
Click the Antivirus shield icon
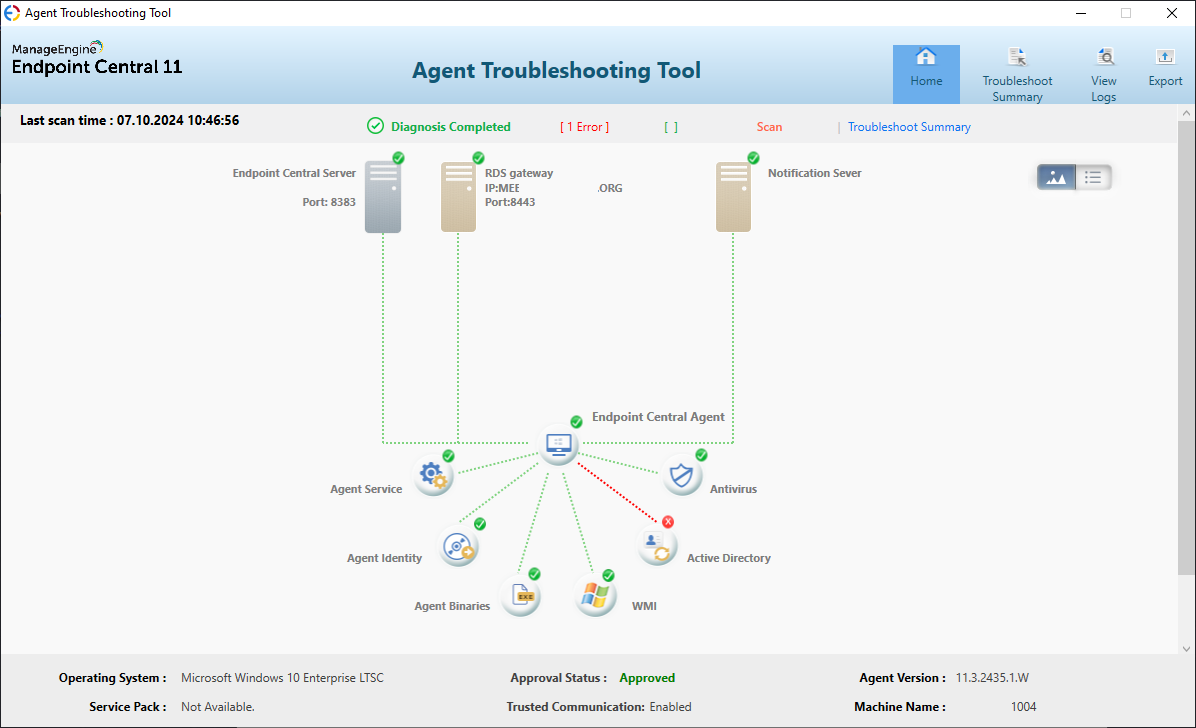[x=681, y=475]
